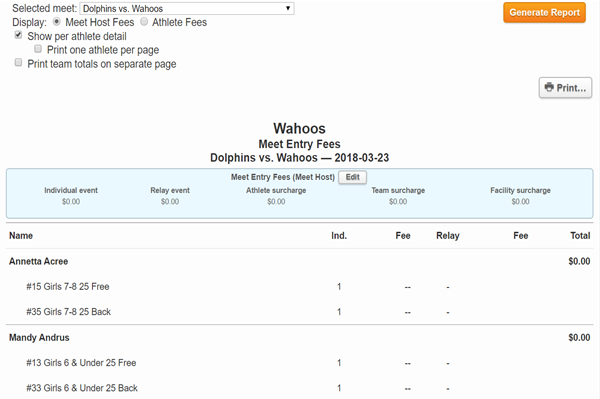This screenshot has width=600, height=399.
Task: Check Print team totals on separate page
Action: tap(18, 62)
